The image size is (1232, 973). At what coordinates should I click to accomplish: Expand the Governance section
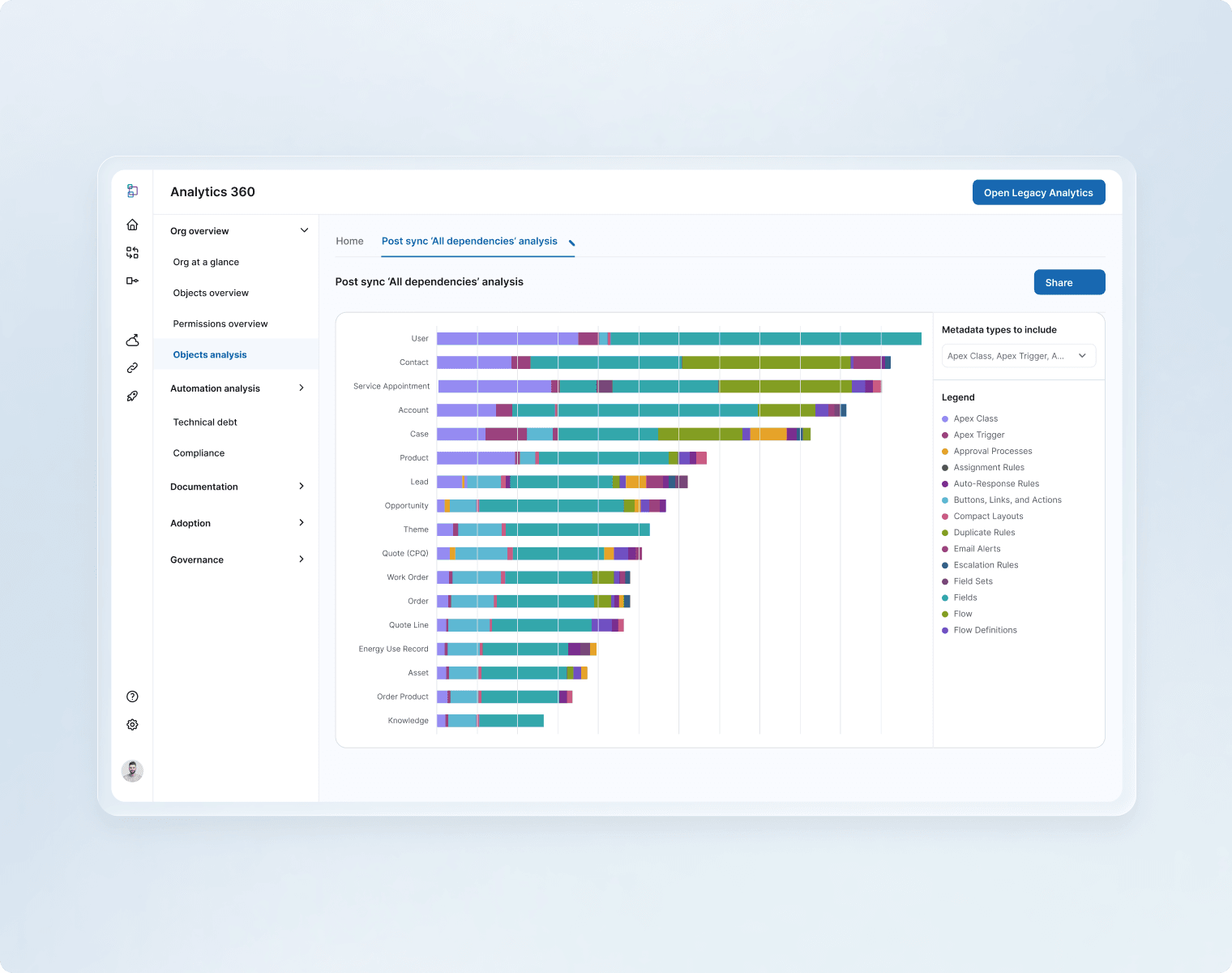pos(302,559)
